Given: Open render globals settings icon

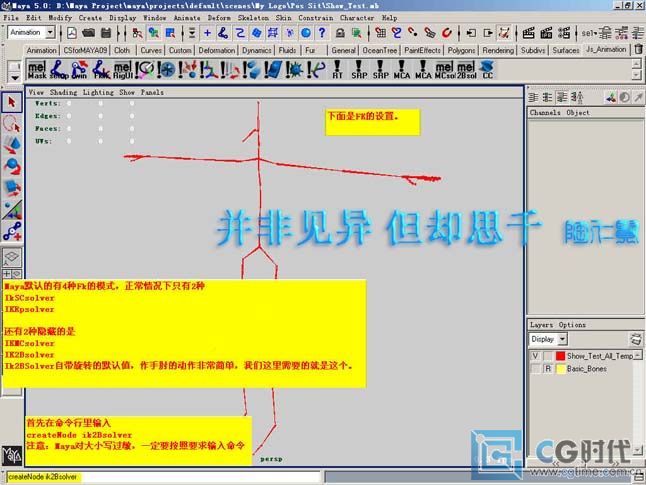Looking at the screenshot, I should 564,33.
